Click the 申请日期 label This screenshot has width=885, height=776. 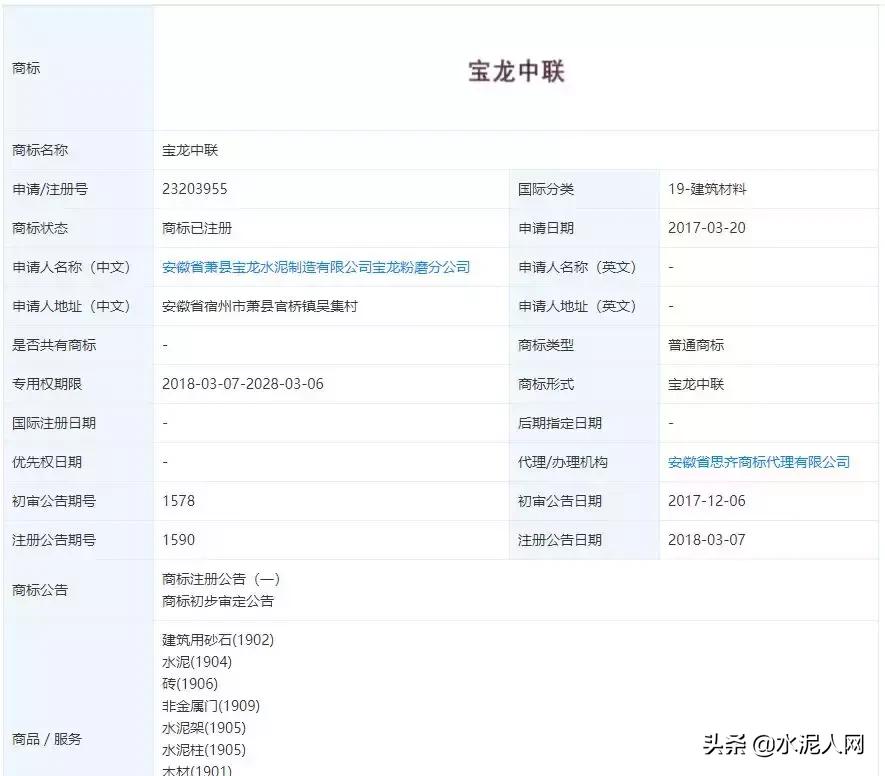[546, 228]
